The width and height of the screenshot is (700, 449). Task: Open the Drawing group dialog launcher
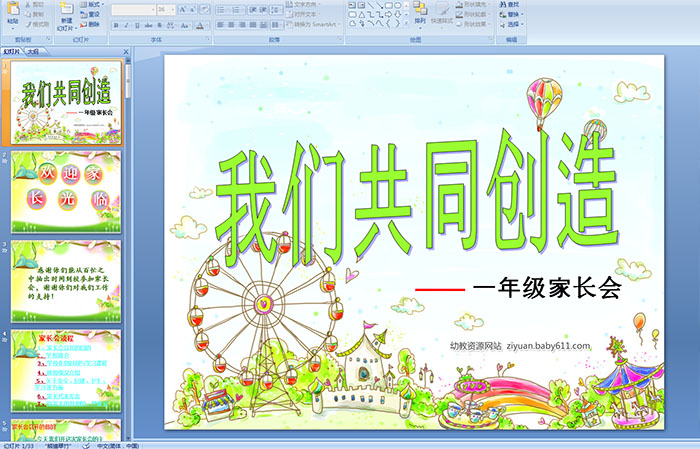pos(490,39)
